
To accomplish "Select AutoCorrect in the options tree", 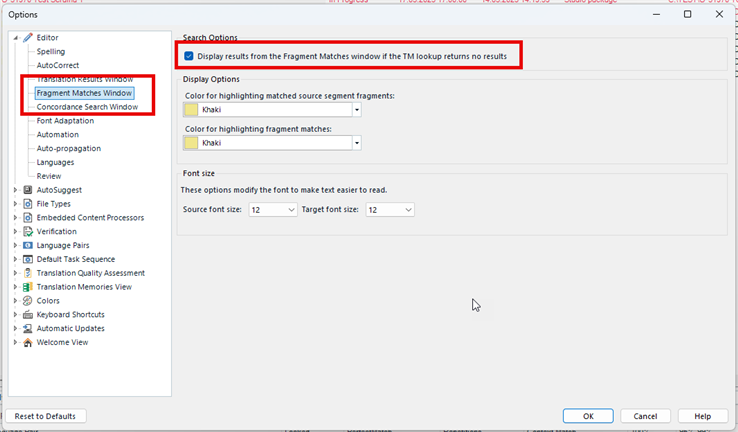I will (x=58, y=65).
